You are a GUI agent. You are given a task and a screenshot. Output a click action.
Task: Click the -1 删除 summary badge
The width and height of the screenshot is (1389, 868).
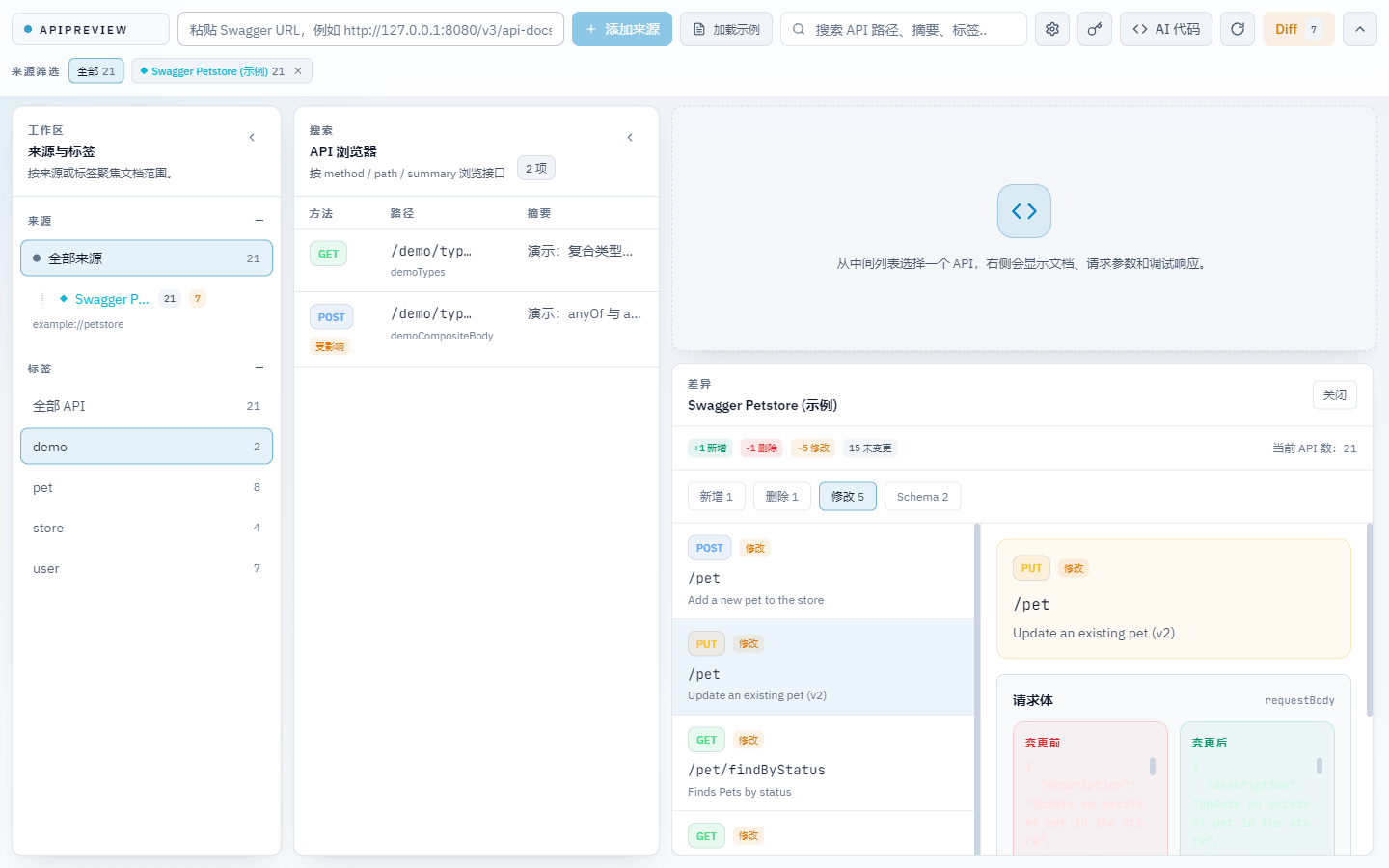761,448
